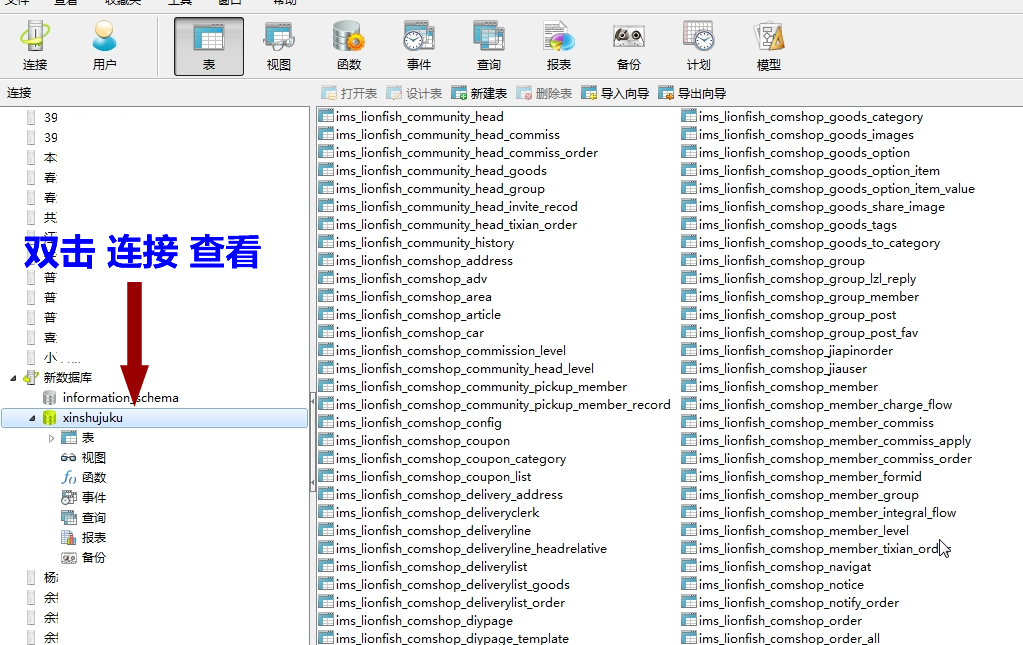1023x645 pixels.
Task: Select the ims_lionfish_comshop_member table
Action: [x=788, y=387]
